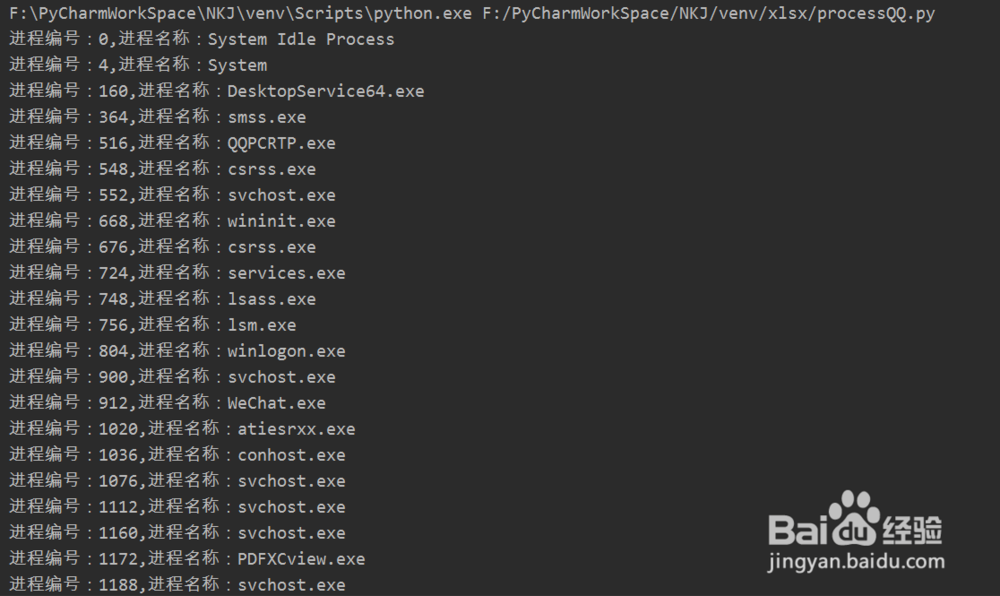Viewport: 1000px width, 596px height.
Task: Click the conhost.exe output line
Action: (177, 455)
